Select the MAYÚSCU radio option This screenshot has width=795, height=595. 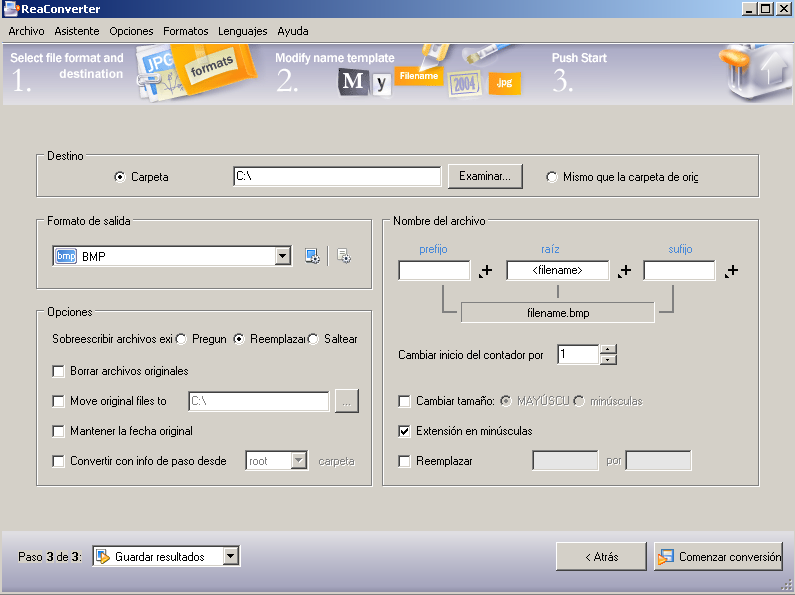pyautogui.click(x=505, y=401)
